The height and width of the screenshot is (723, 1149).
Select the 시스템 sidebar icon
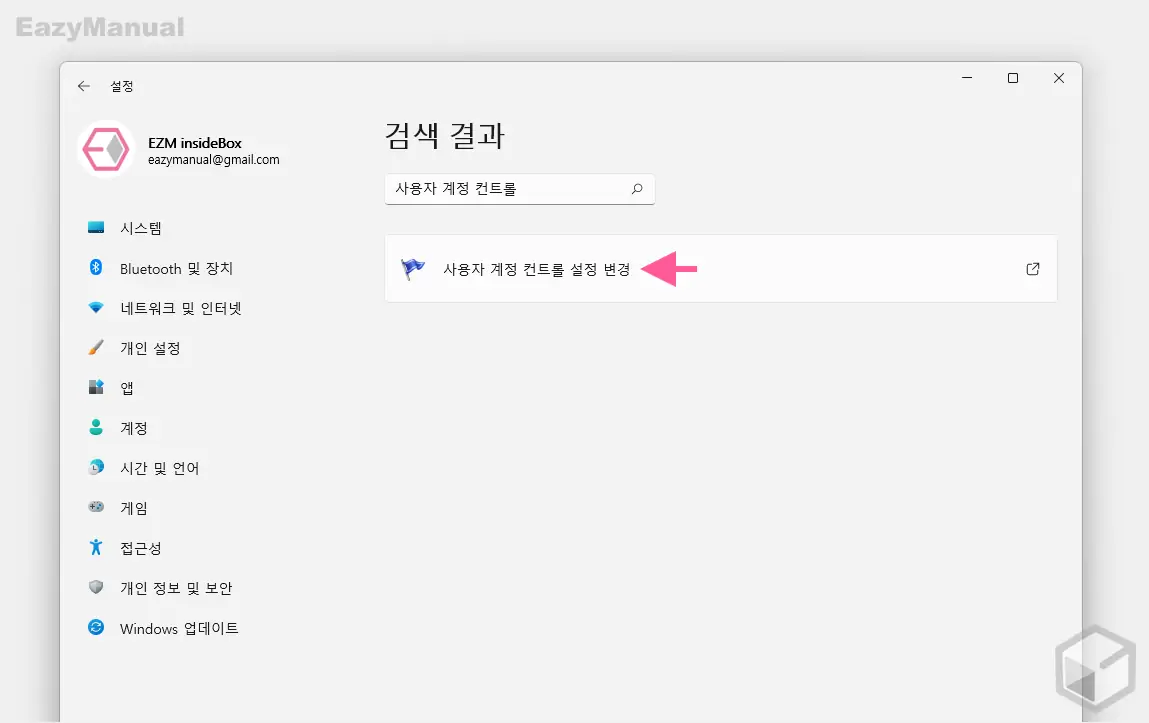(x=95, y=228)
